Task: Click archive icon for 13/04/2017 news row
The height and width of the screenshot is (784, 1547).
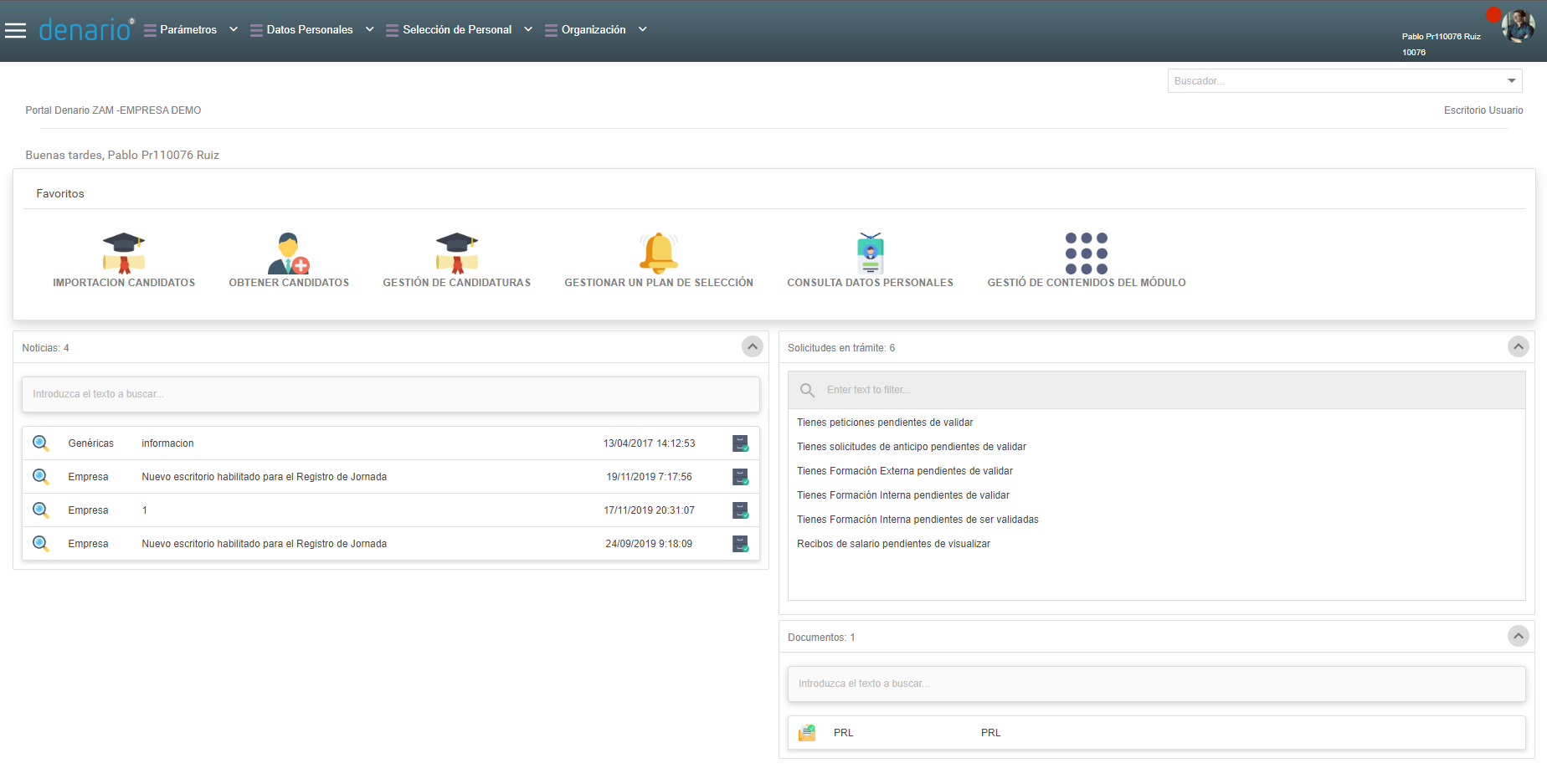Action: pyautogui.click(x=741, y=443)
